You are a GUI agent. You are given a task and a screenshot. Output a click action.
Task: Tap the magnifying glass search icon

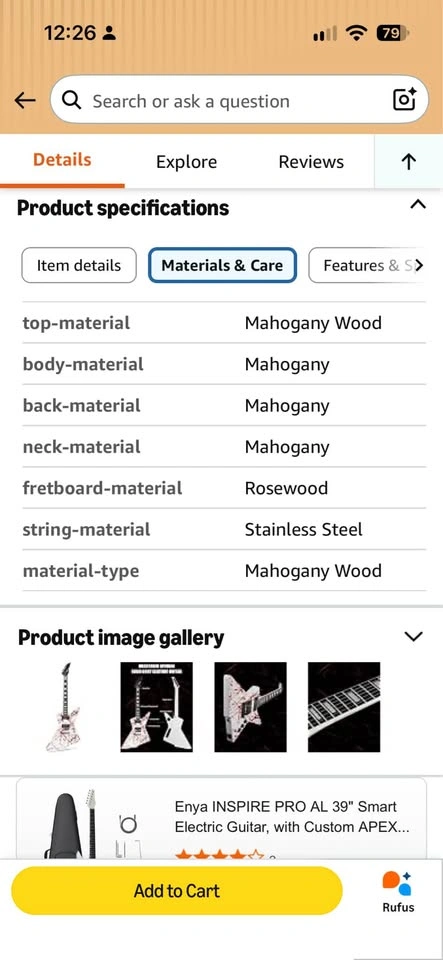click(72, 100)
